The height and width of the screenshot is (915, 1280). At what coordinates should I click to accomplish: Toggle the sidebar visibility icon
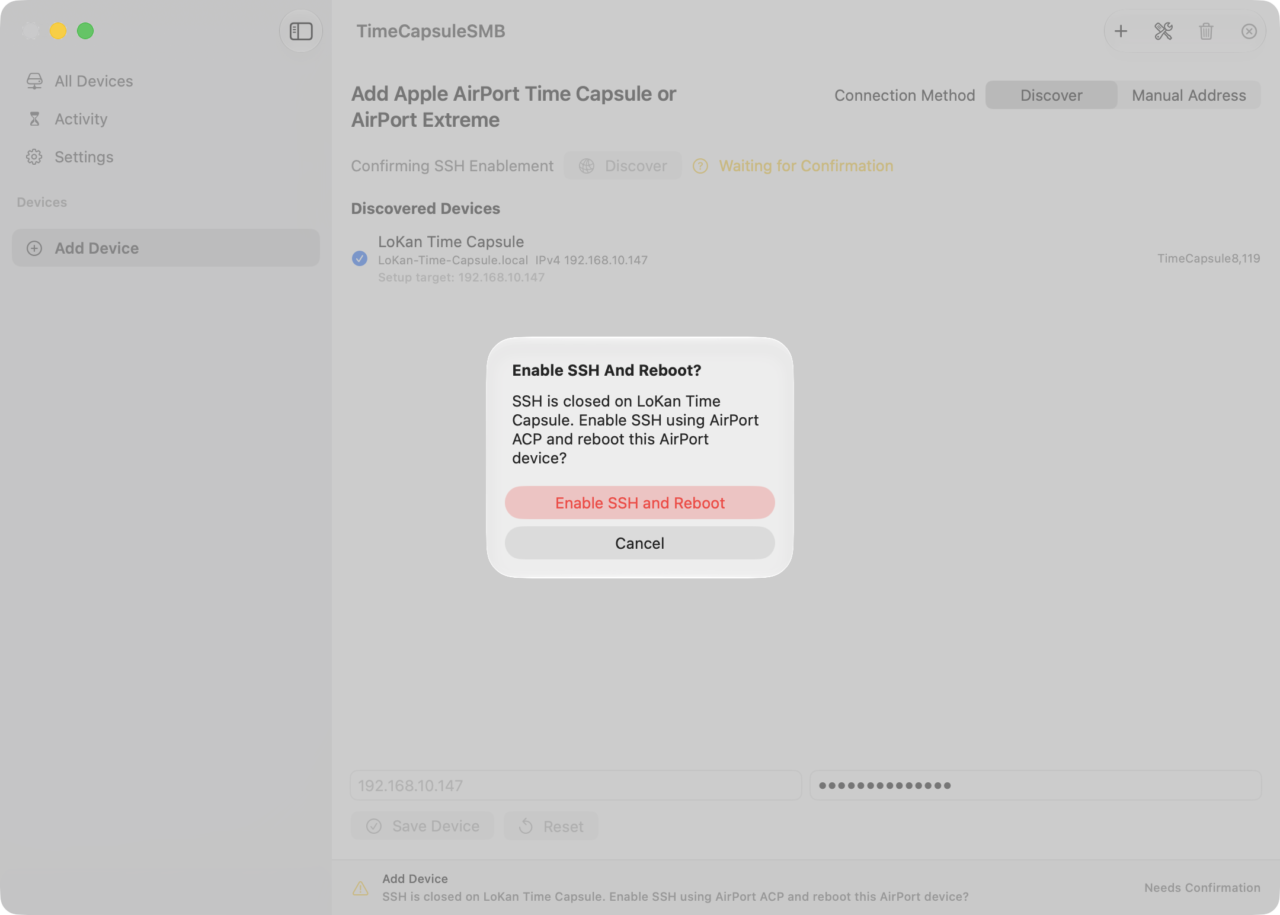coord(301,31)
